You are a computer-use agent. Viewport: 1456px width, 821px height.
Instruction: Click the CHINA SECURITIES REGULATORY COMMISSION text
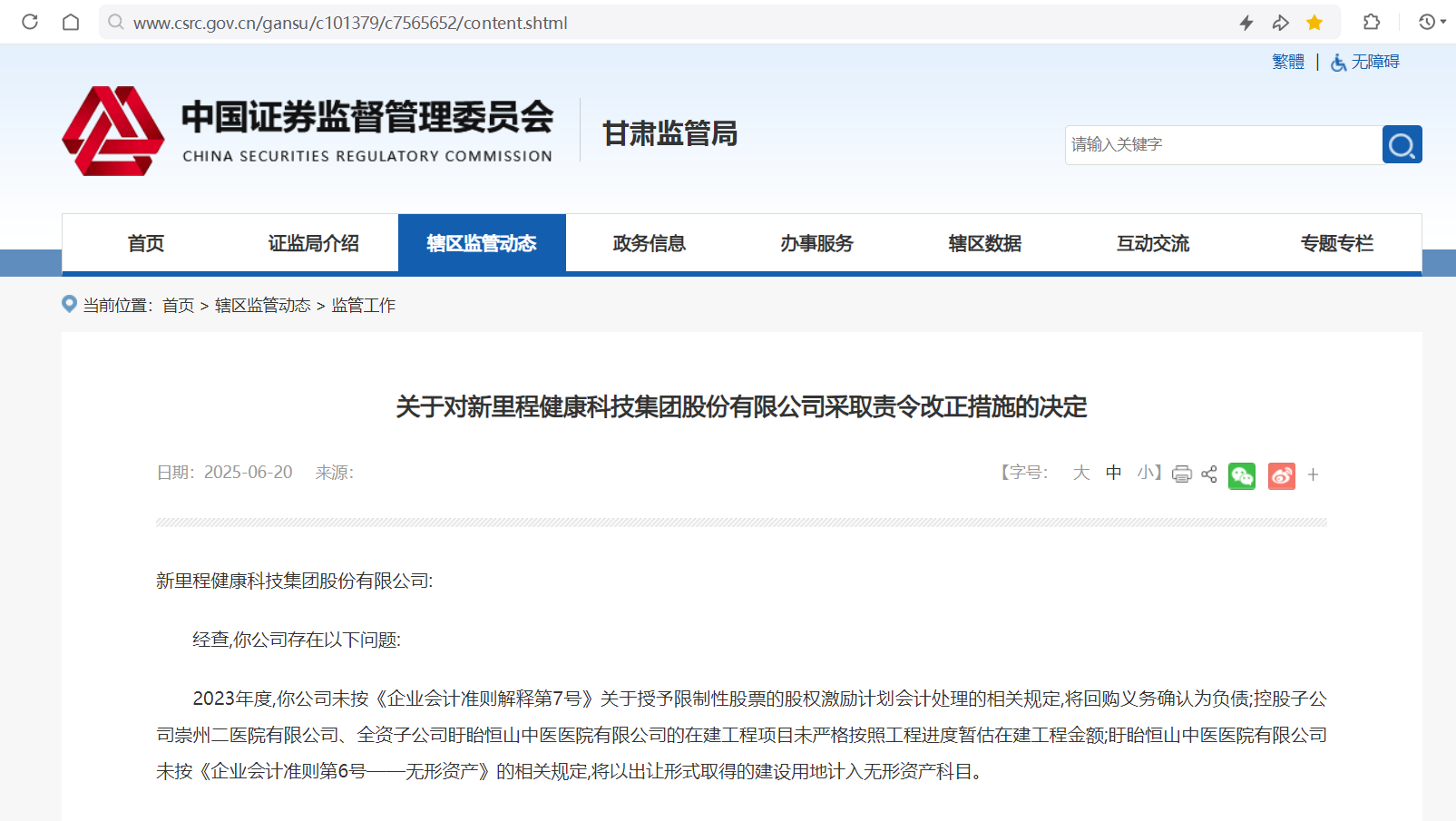point(367,156)
